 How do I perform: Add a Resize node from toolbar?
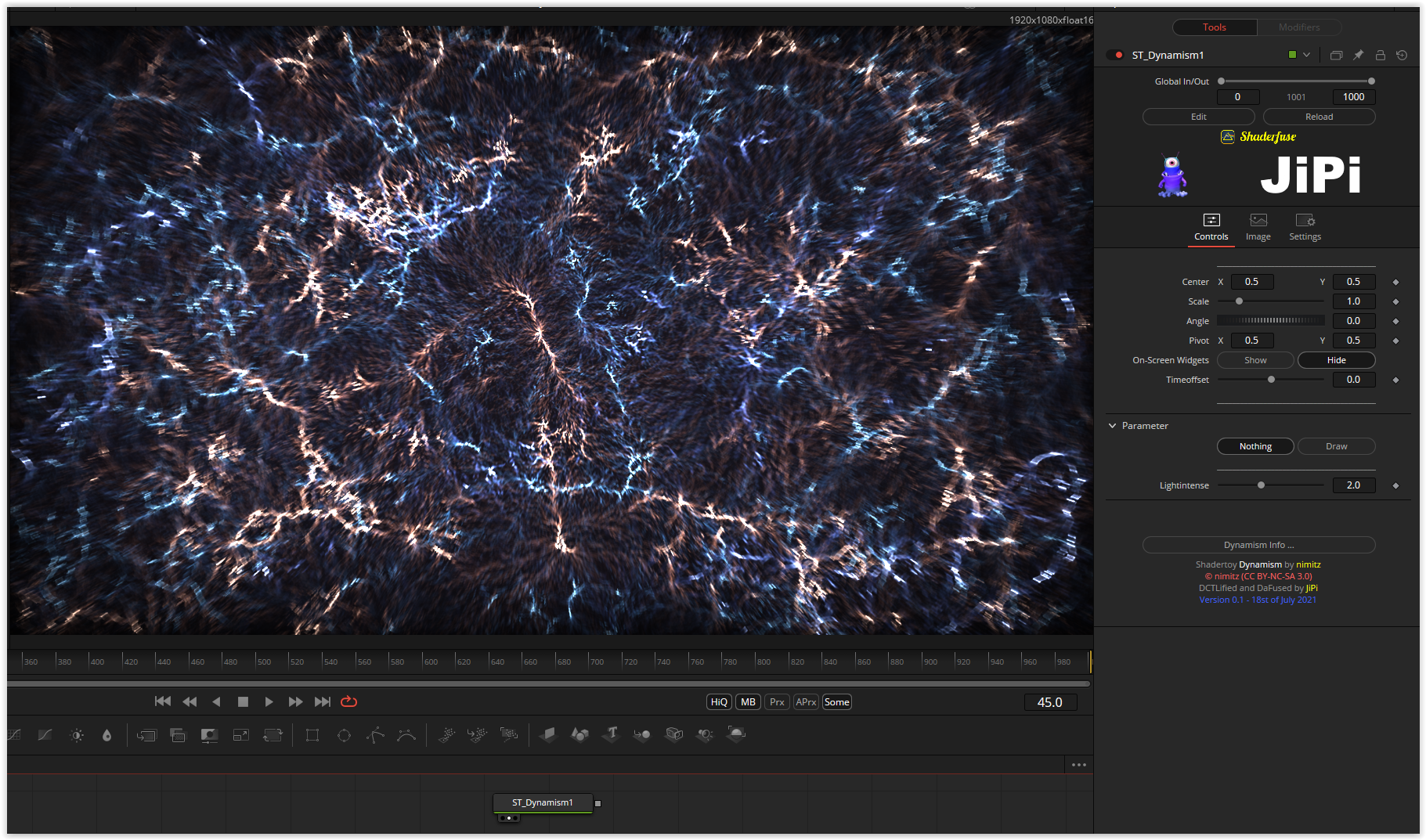tap(241, 735)
